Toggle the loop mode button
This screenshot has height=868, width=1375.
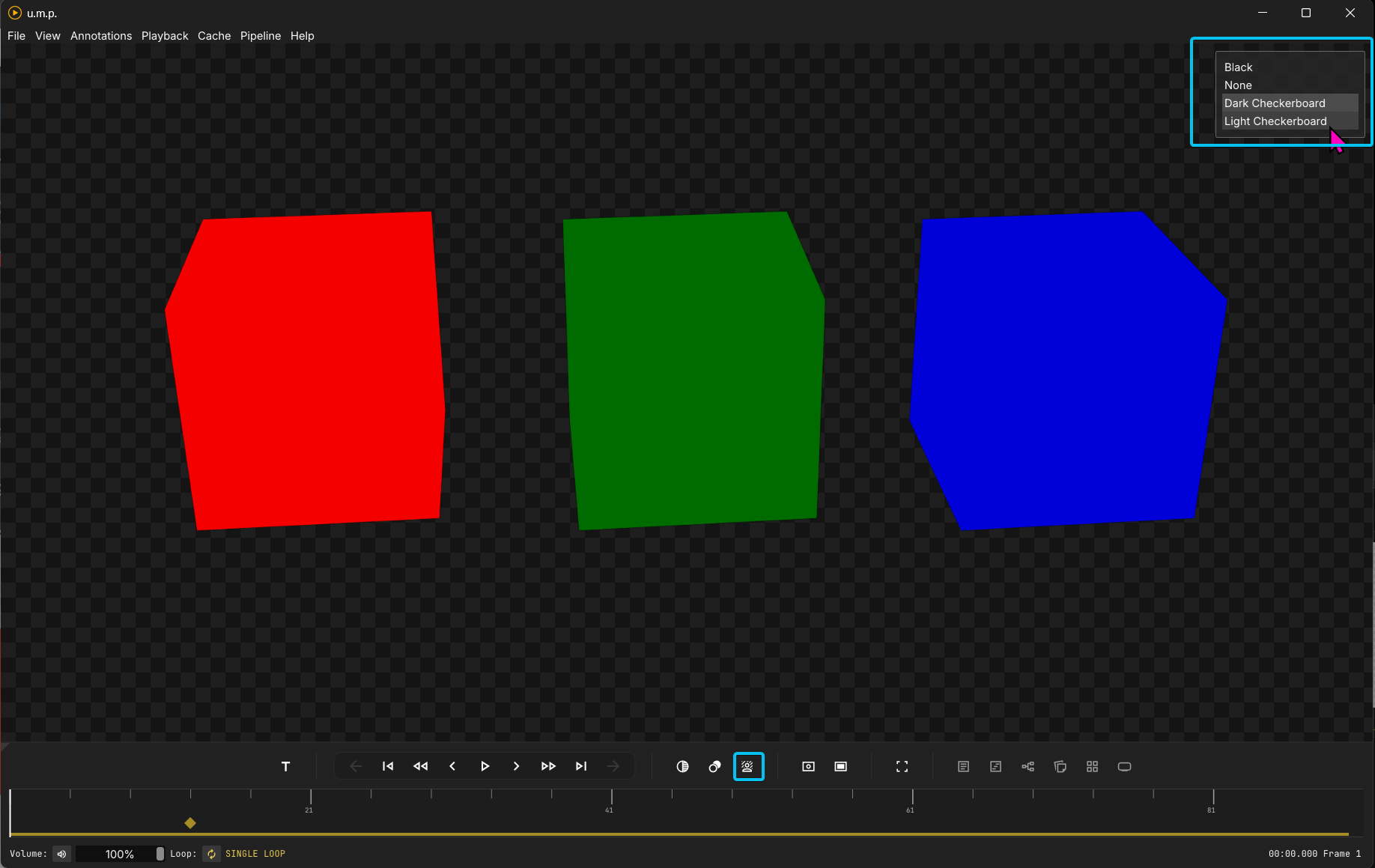coord(212,854)
